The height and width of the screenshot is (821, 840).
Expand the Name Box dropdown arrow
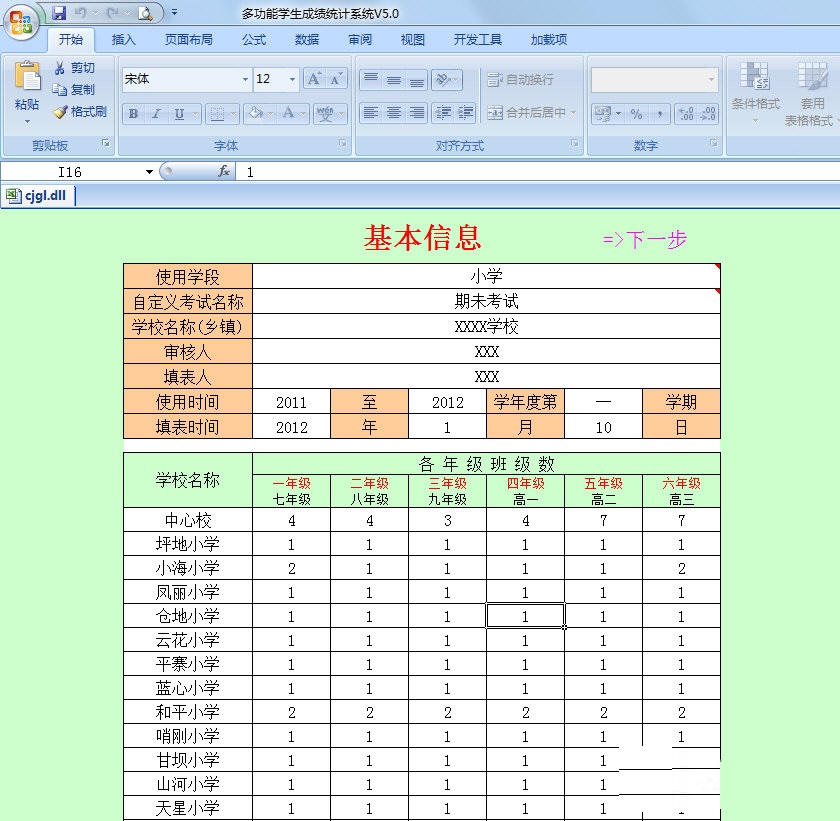click(x=149, y=172)
